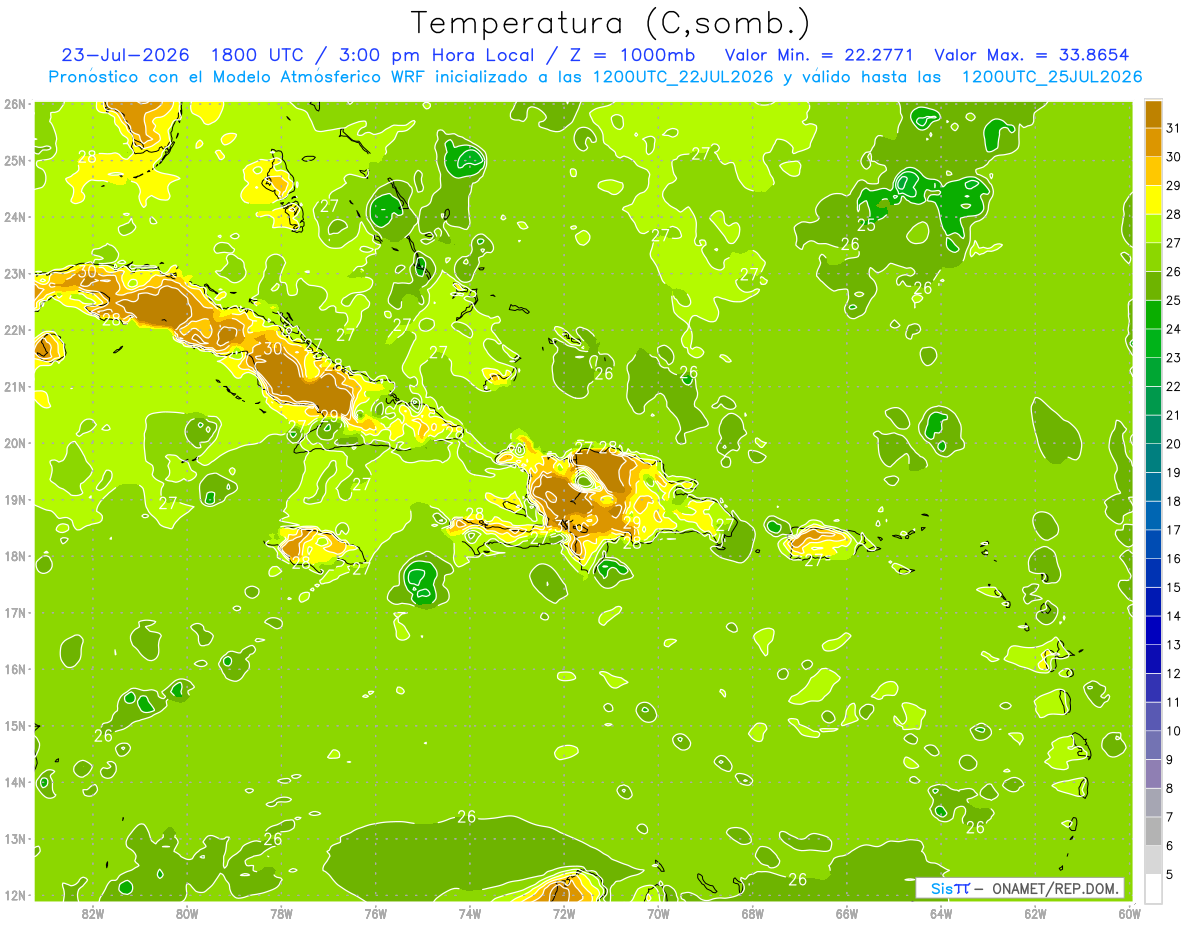Select the forecast date "23-Jul-2026"

(x=125, y=55)
